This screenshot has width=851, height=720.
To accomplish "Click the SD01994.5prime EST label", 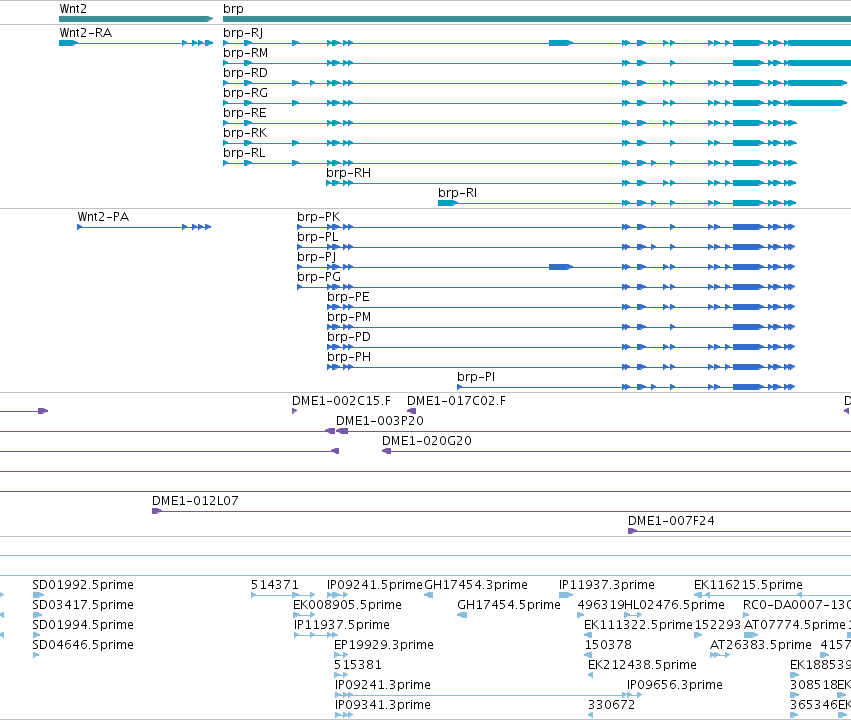I will point(83,625).
